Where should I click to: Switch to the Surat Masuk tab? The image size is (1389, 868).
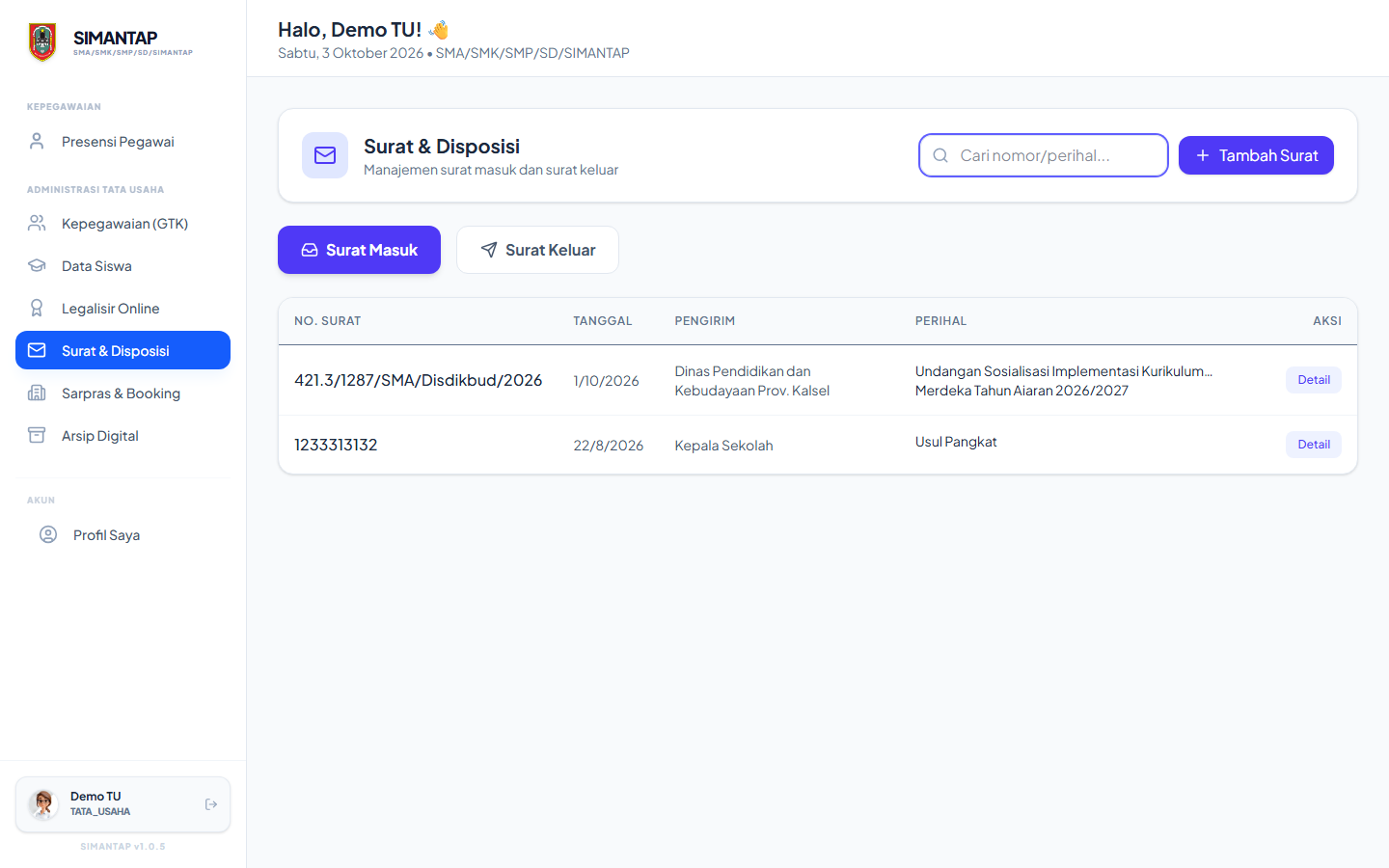[359, 250]
